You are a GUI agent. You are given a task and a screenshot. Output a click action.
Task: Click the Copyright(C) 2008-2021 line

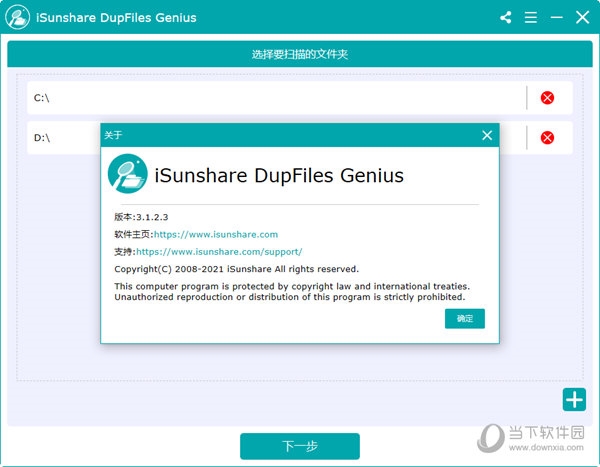[236, 269]
